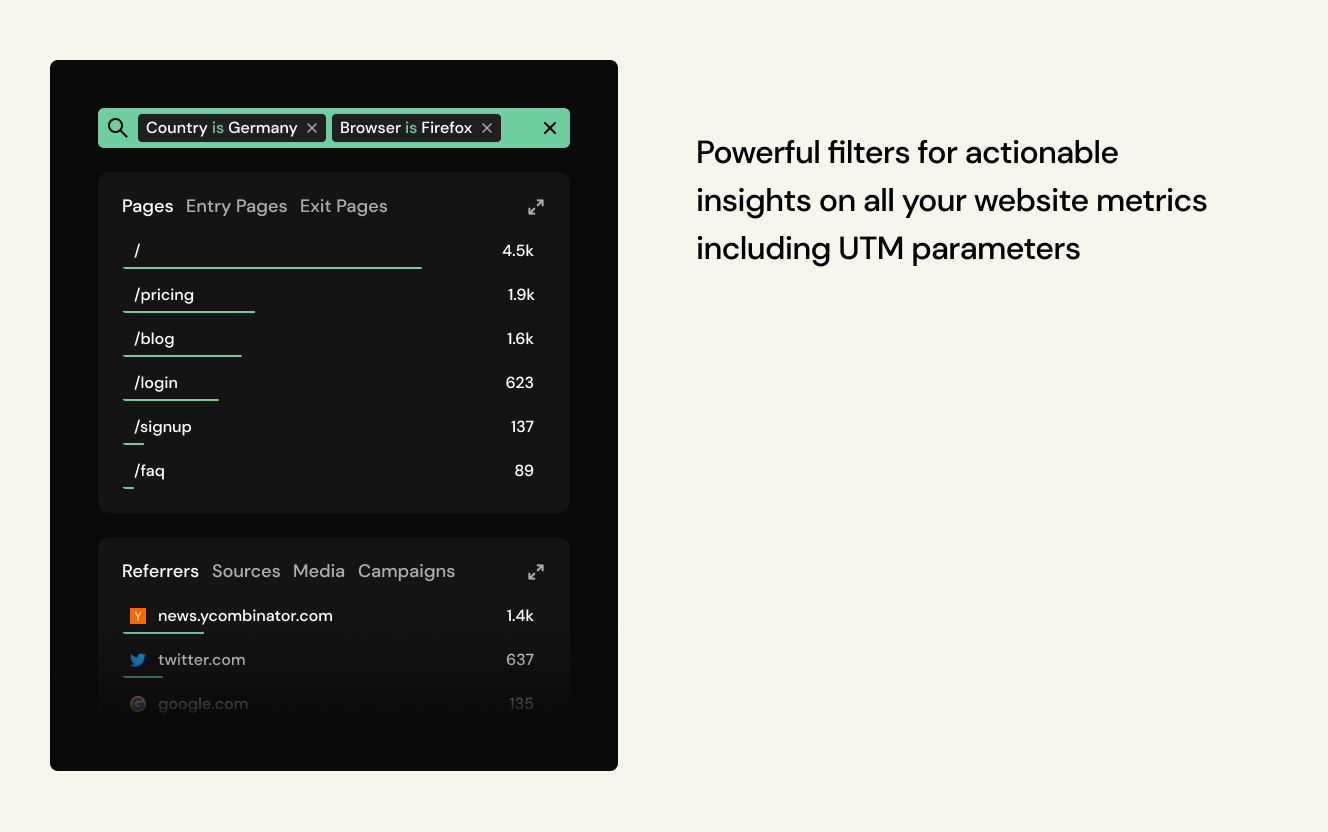Viewport: 1328px width, 832px height.
Task: Remove the Country is Germany filter
Action: 312,128
